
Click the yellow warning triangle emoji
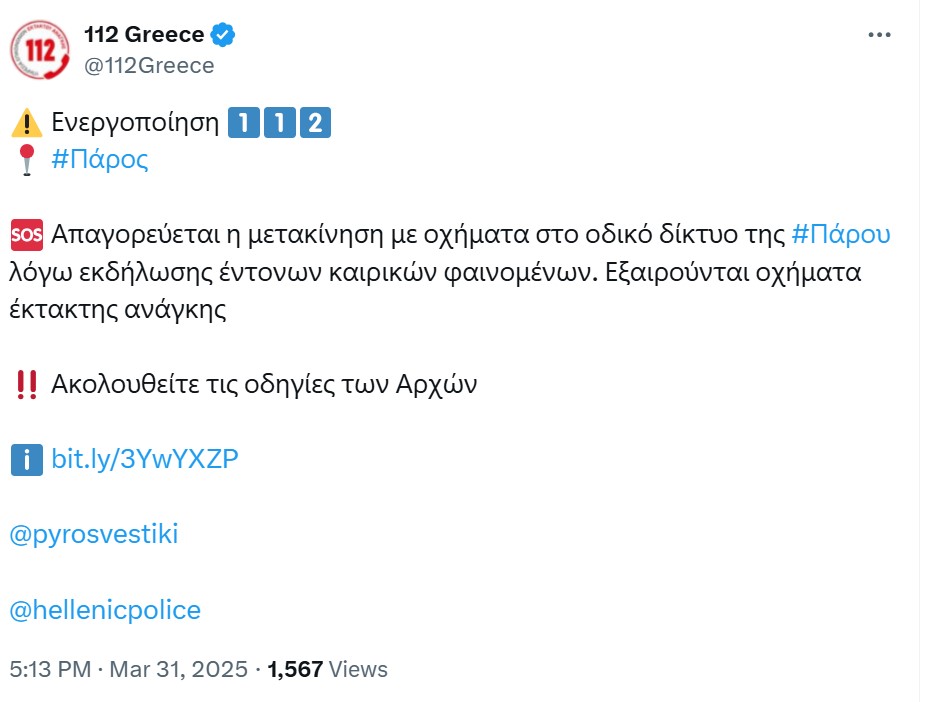(27, 123)
